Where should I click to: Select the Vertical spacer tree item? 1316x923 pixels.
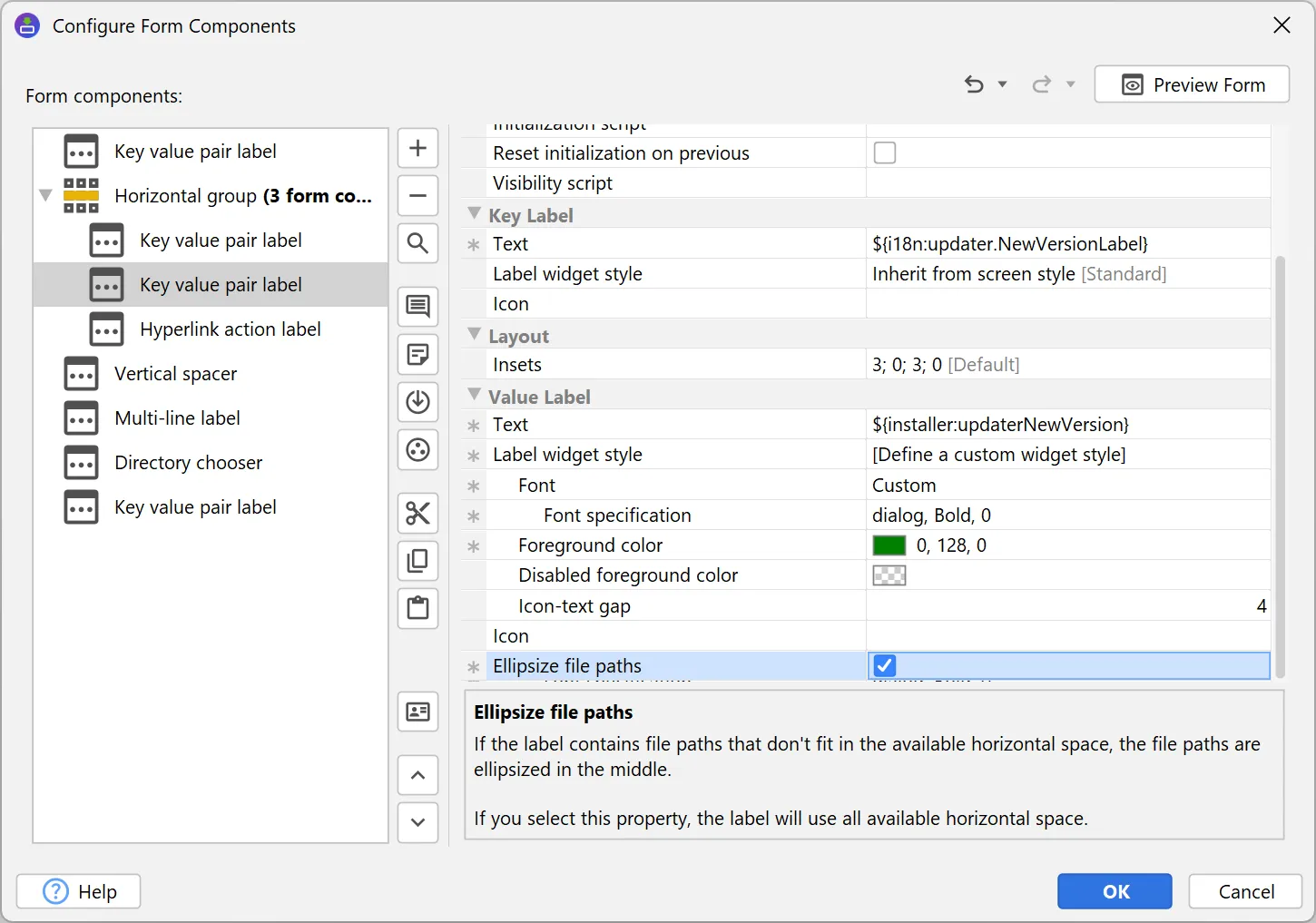[x=211, y=374]
